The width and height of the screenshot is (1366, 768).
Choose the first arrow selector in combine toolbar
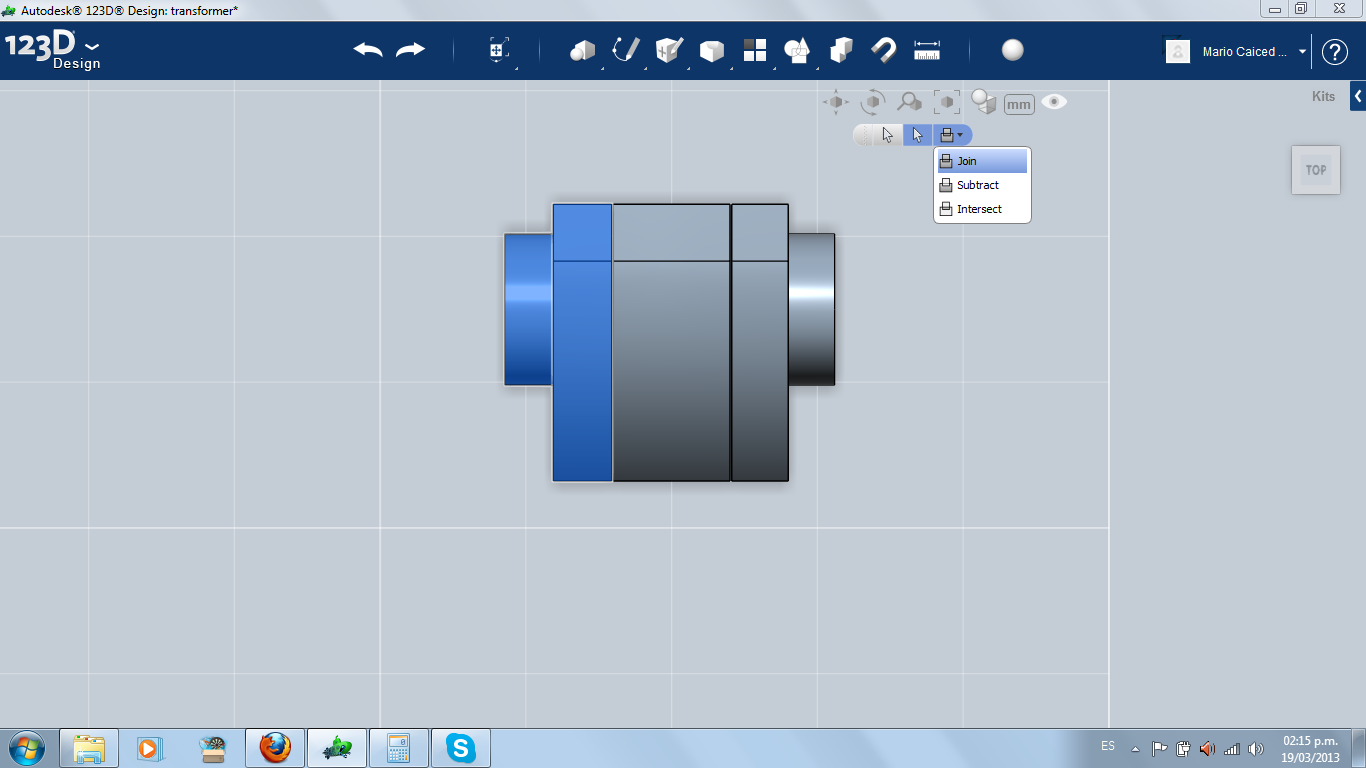(888, 135)
